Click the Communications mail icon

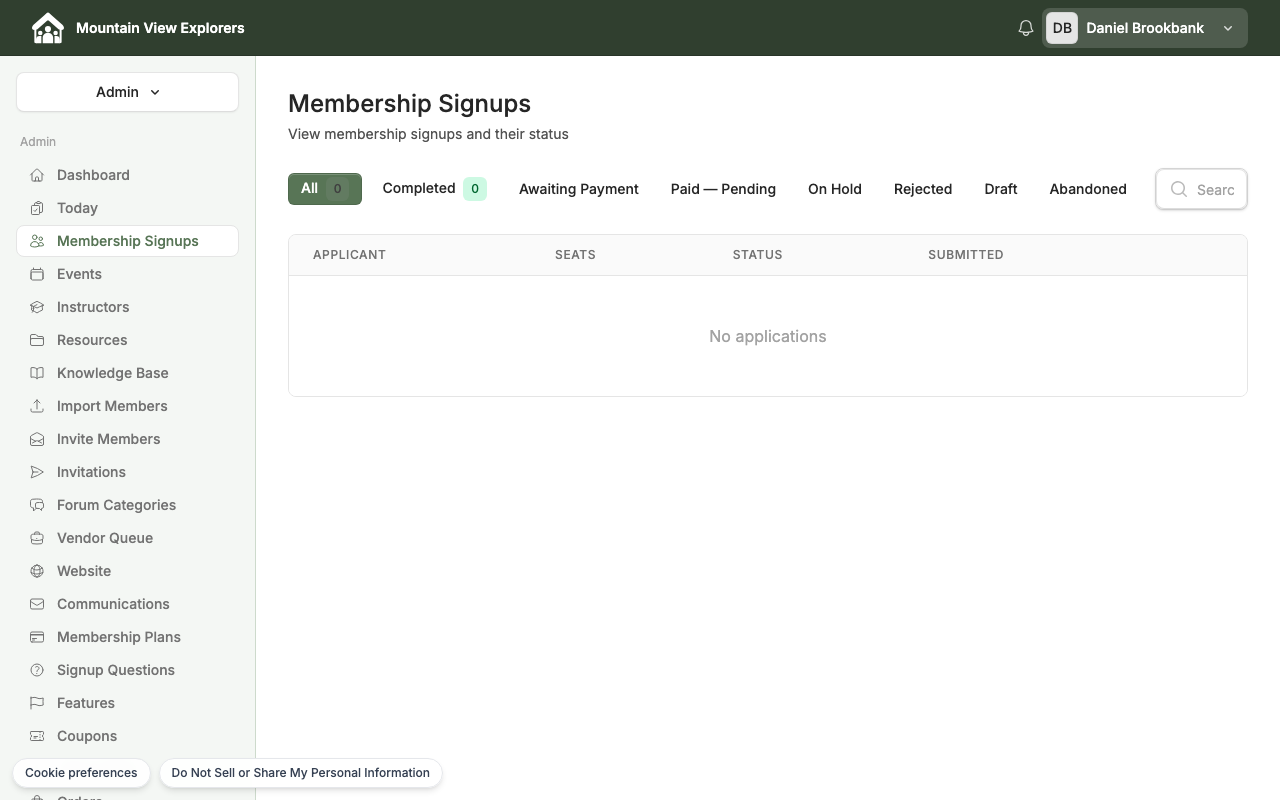pyautogui.click(x=37, y=604)
